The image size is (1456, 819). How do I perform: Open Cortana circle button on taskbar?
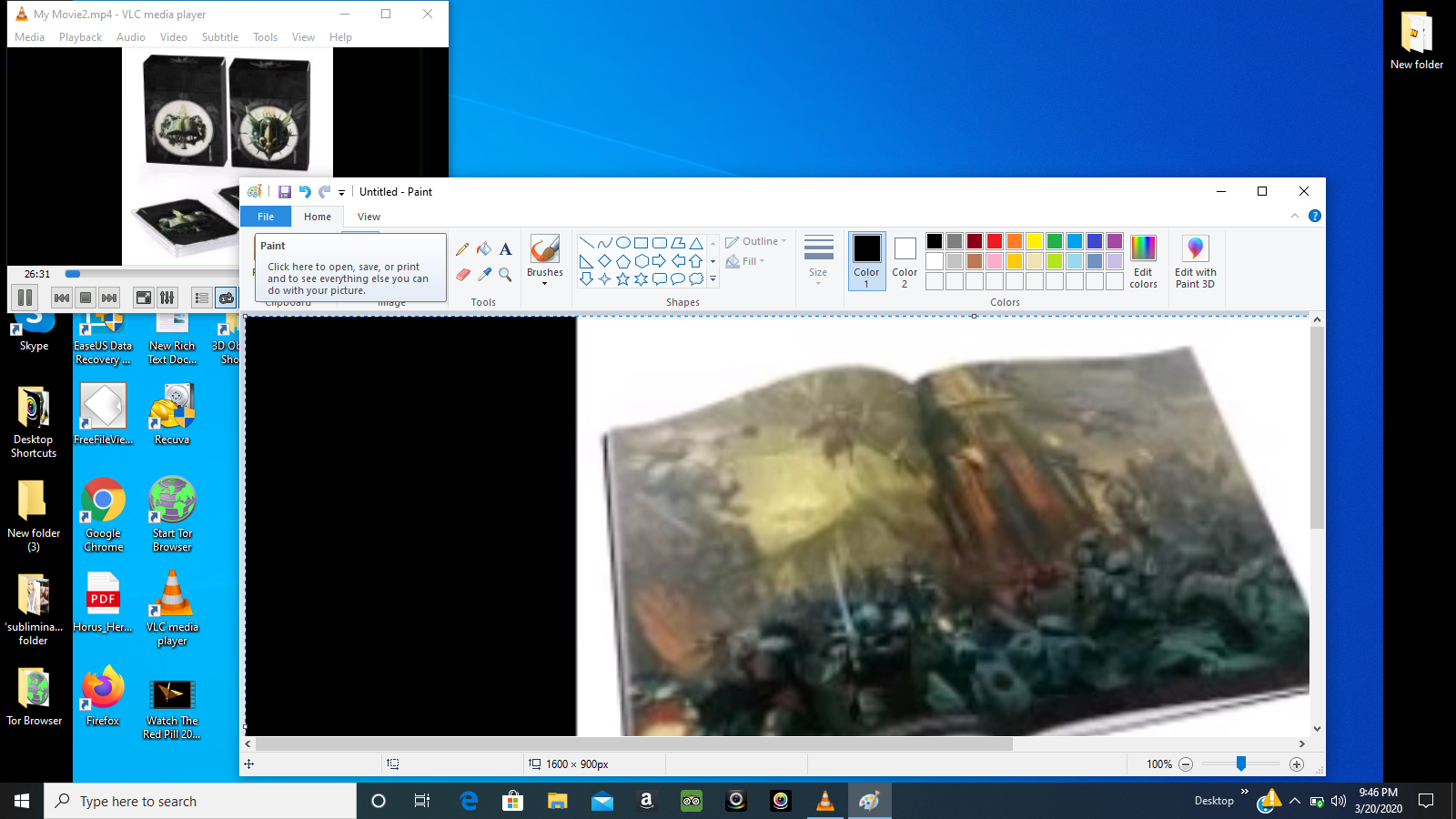tap(379, 801)
